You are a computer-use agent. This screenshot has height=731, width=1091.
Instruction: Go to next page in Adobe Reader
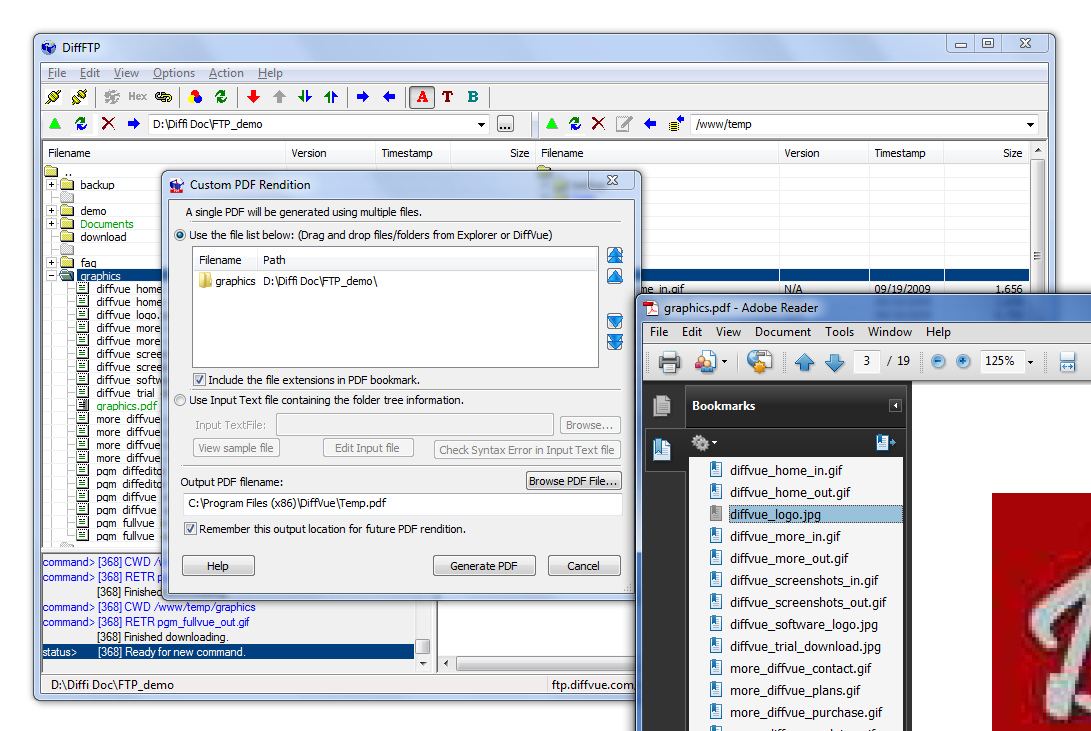[x=834, y=362]
